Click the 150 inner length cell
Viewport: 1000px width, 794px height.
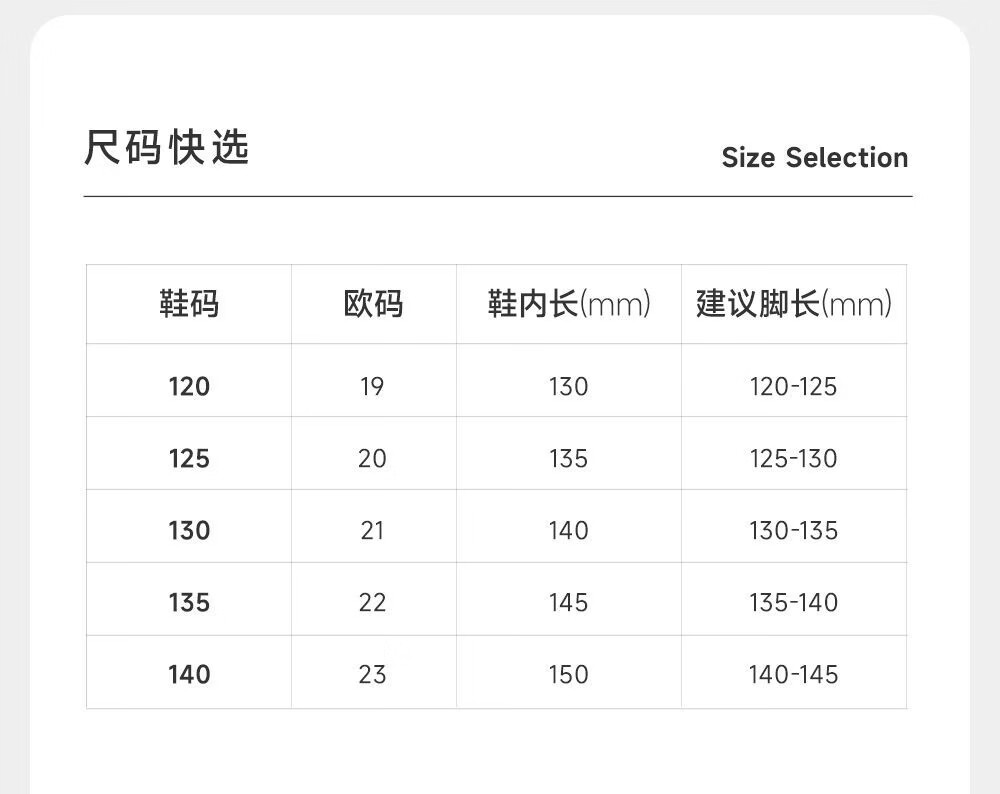click(x=568, y=675)
